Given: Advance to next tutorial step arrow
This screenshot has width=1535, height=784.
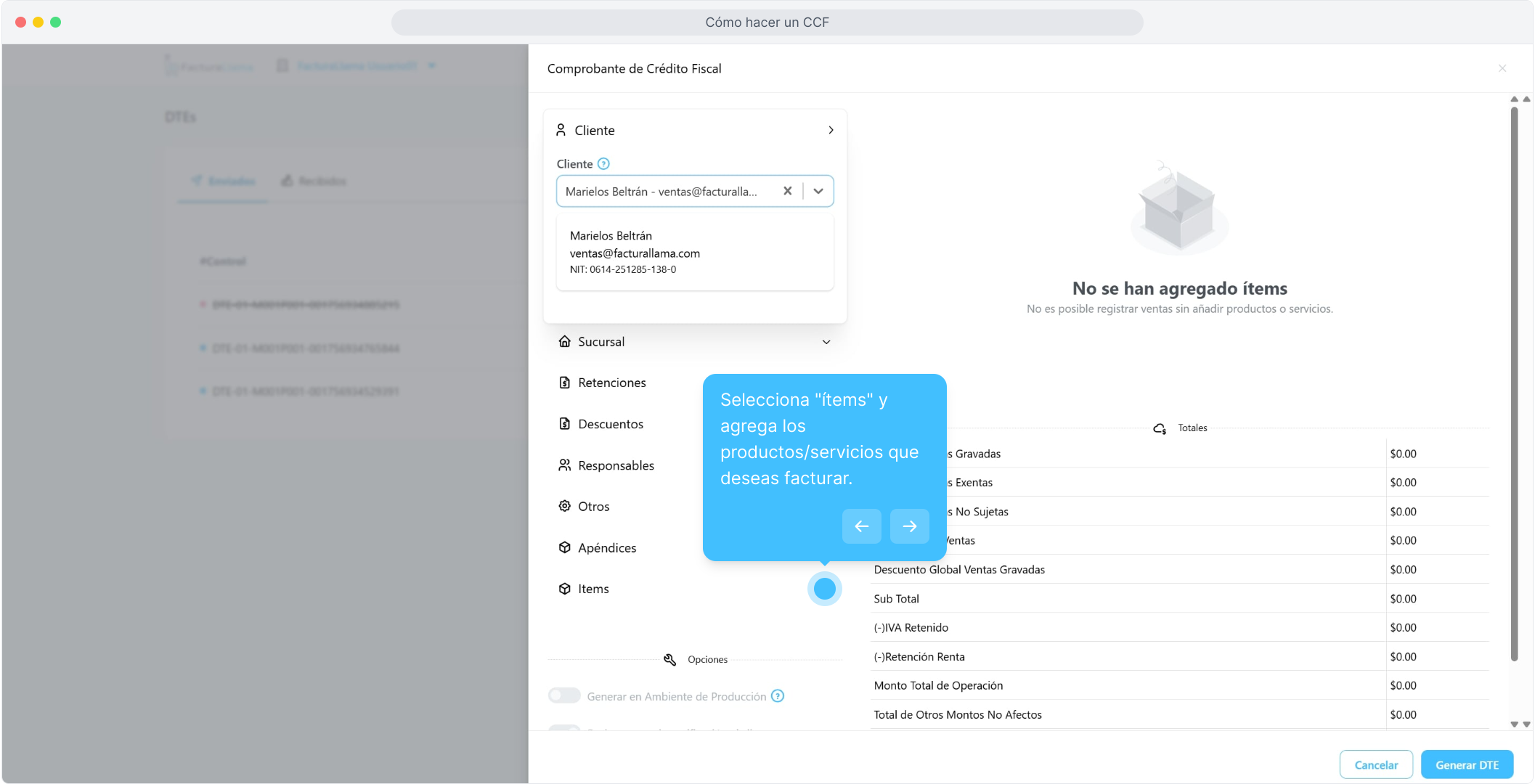Looking at the screenshot, I should 909,526.
